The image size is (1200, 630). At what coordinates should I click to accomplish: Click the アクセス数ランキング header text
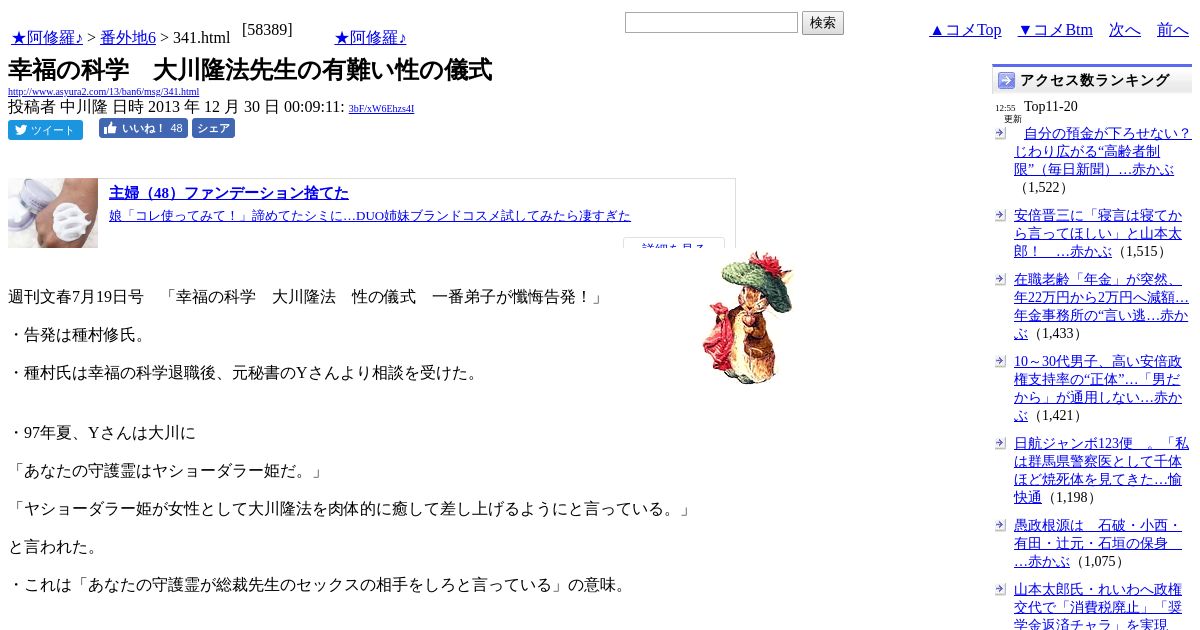(x=1094, y=80)
